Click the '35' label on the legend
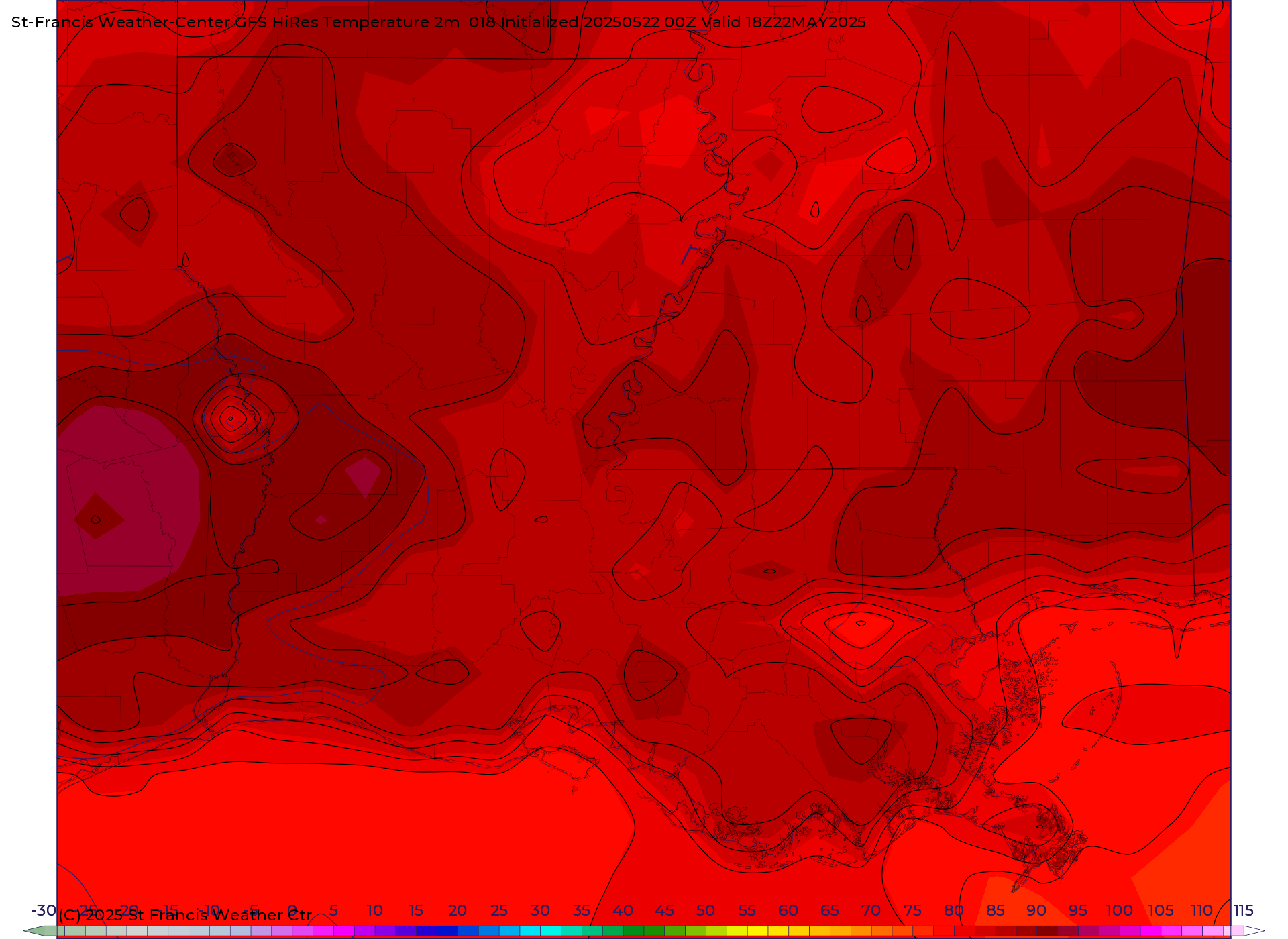 582,911
